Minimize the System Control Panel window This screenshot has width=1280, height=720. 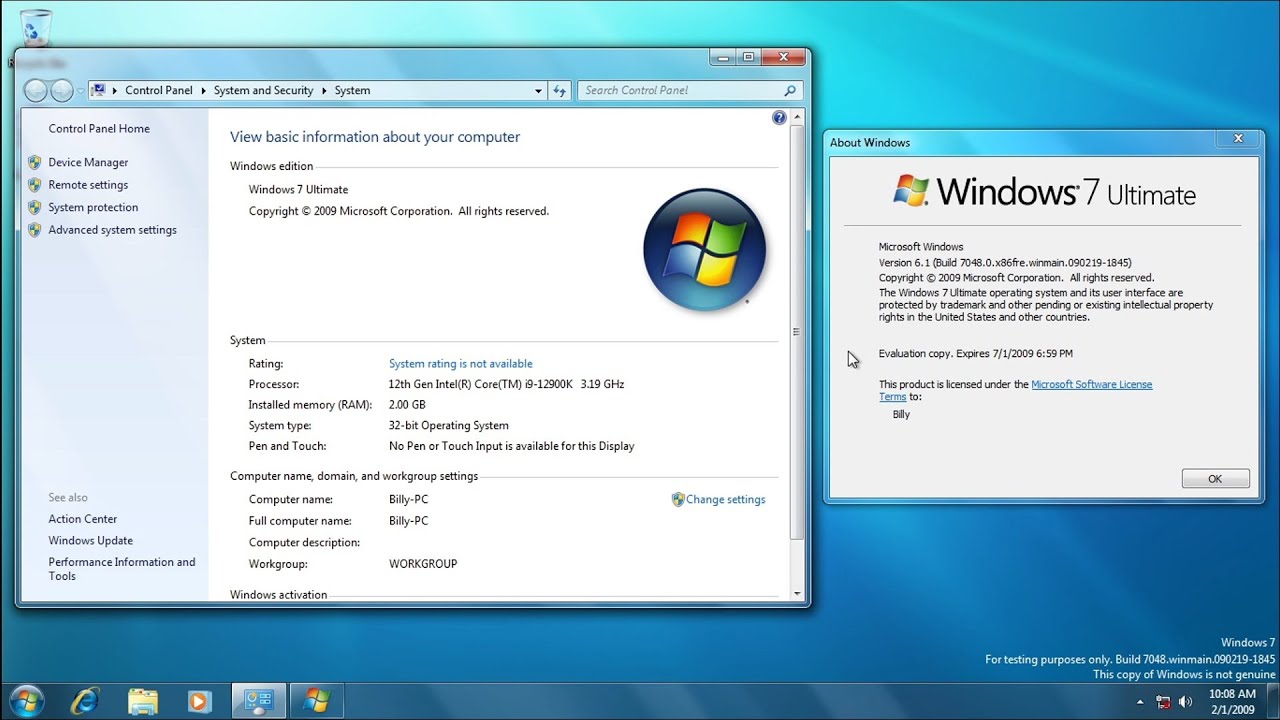tap(723, 58)
